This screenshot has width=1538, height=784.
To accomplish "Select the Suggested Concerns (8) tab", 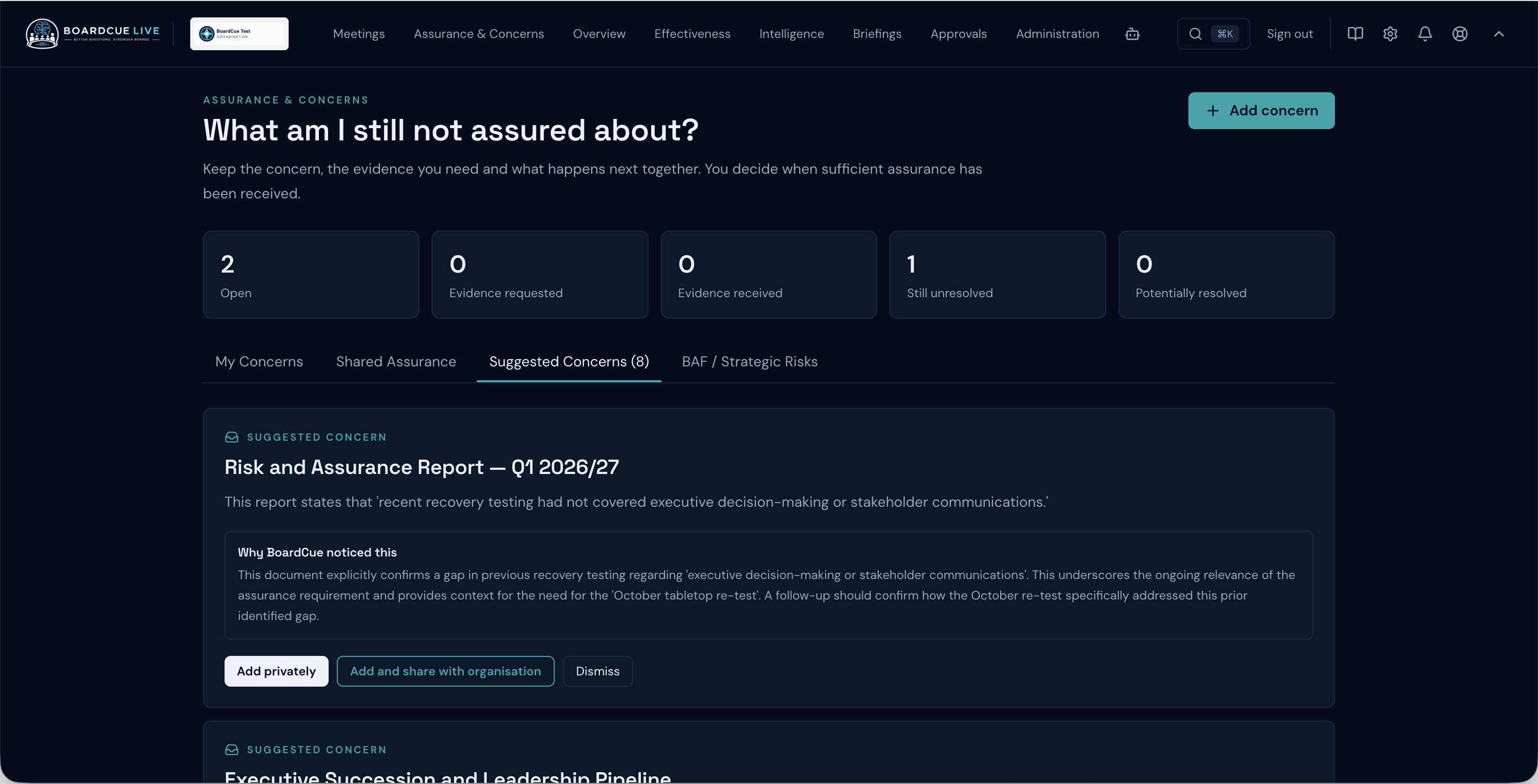I will 569,362.
